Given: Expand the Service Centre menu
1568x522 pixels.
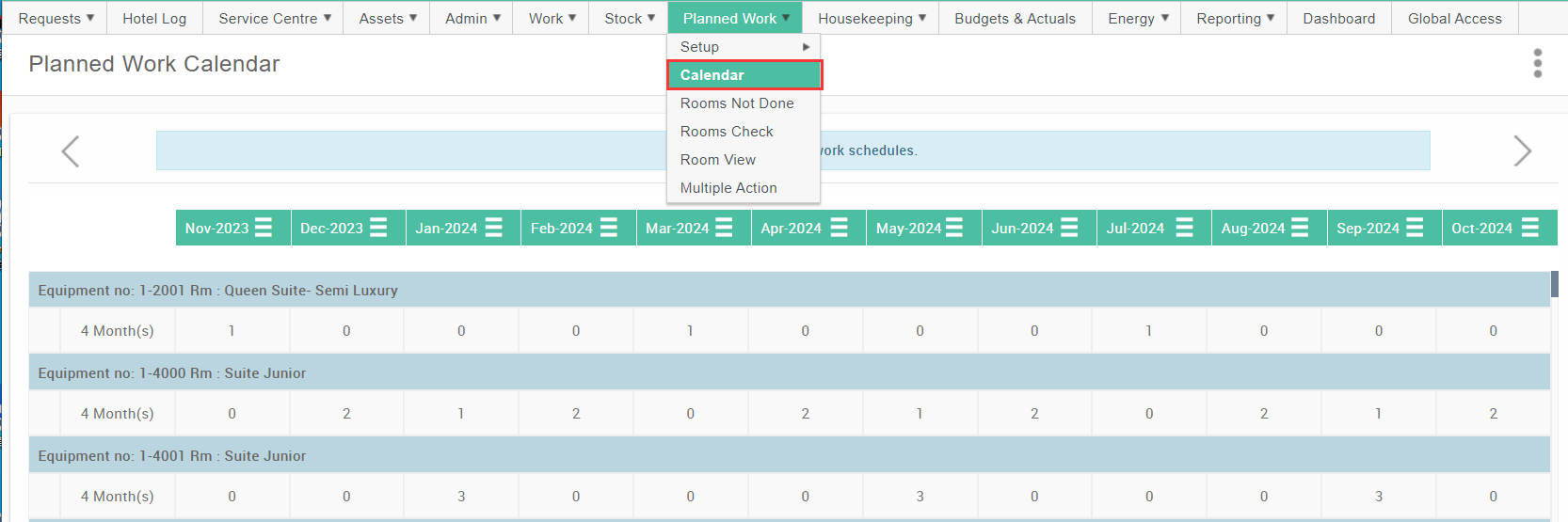Looking at the screenshot, I should 275,18.
